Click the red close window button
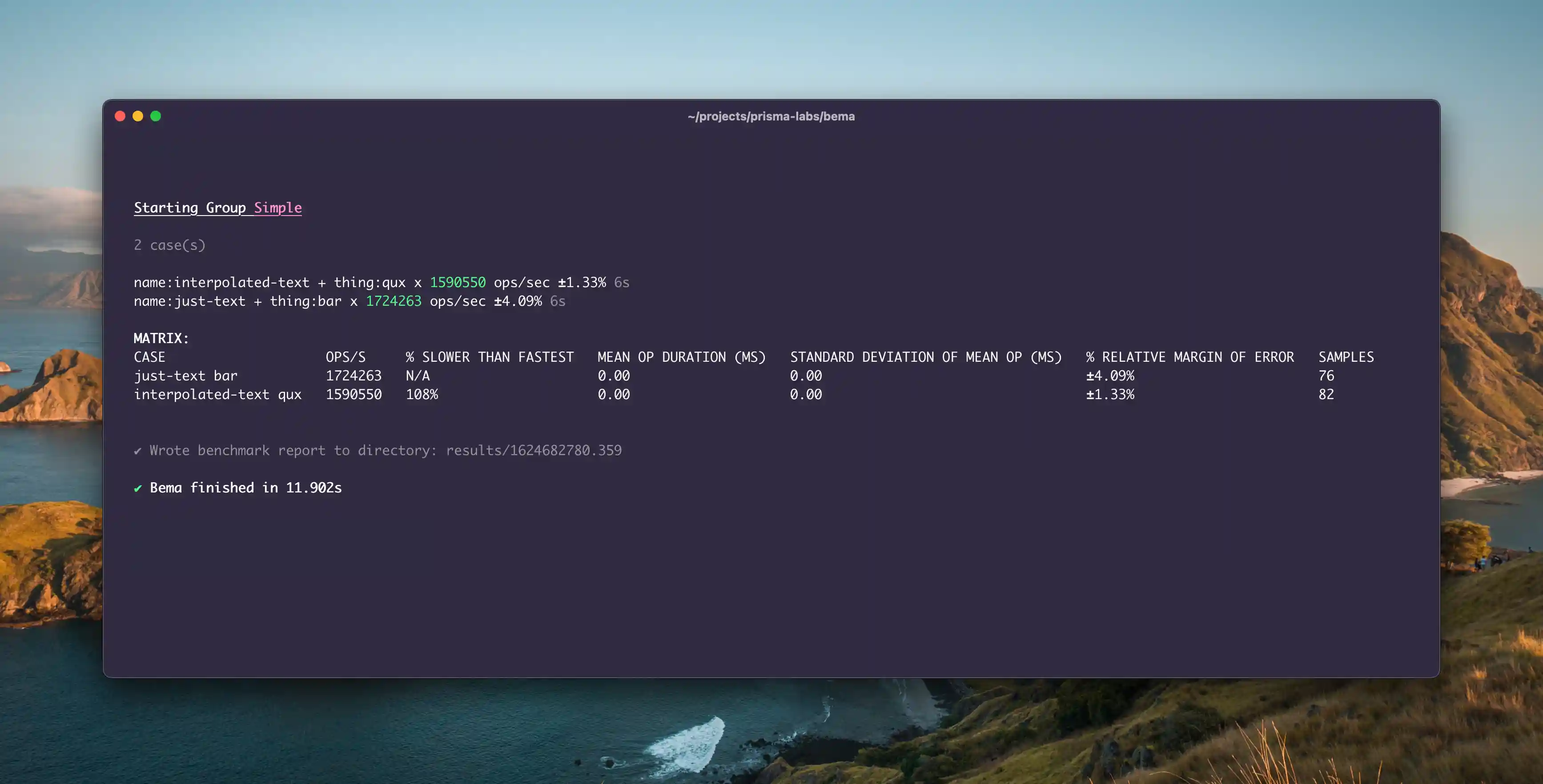 [120, 116]
